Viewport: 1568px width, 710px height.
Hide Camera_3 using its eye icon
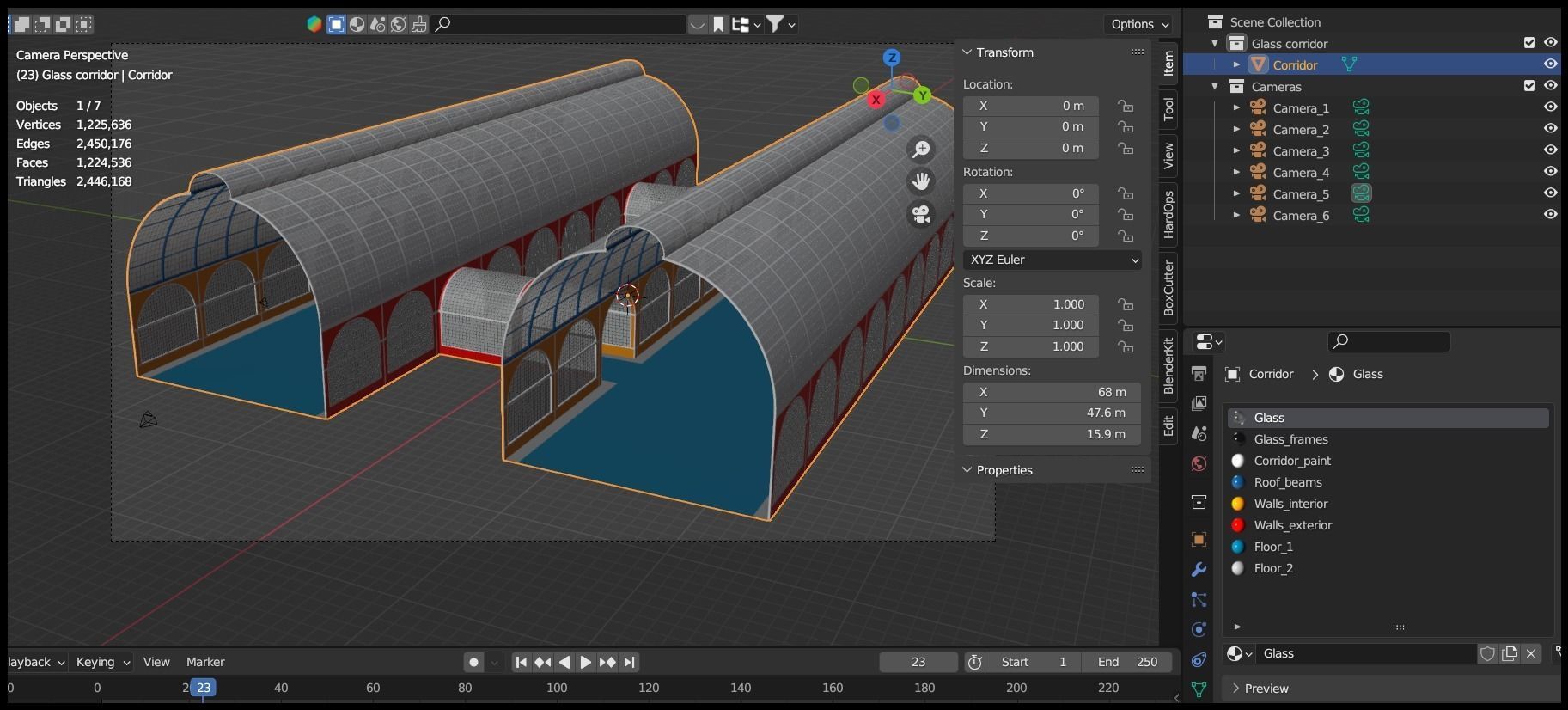(1550, 150)
